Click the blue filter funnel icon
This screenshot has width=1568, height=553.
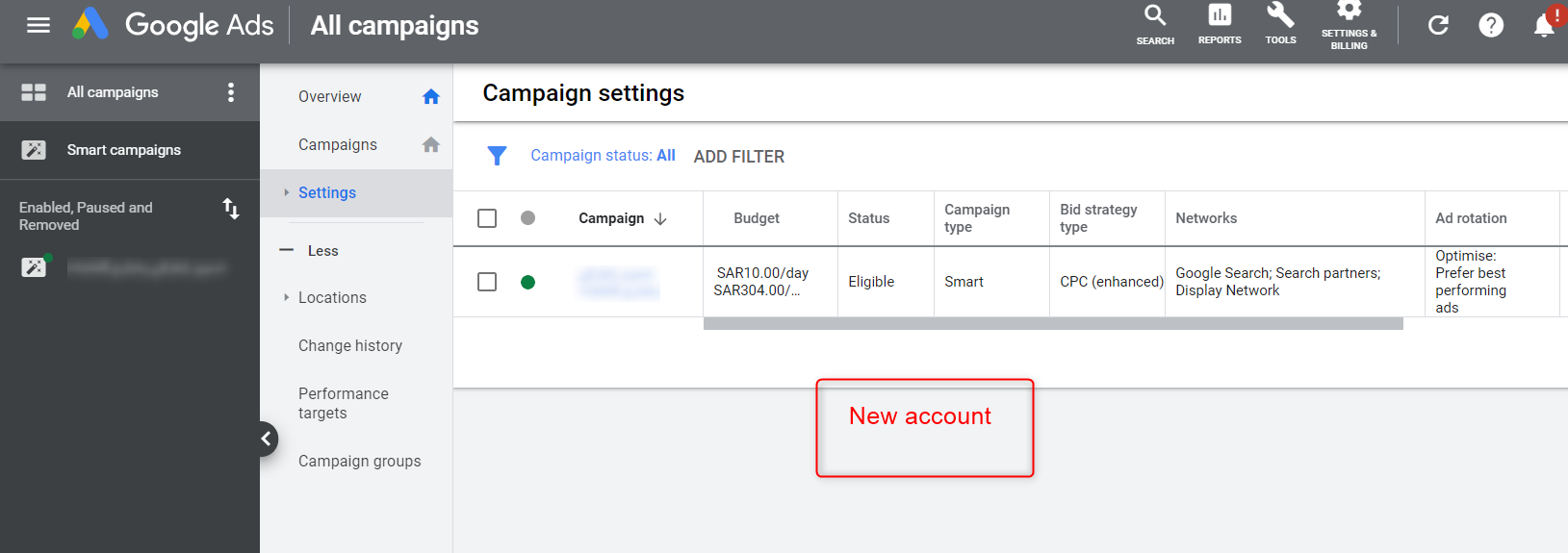coord(497,156)
